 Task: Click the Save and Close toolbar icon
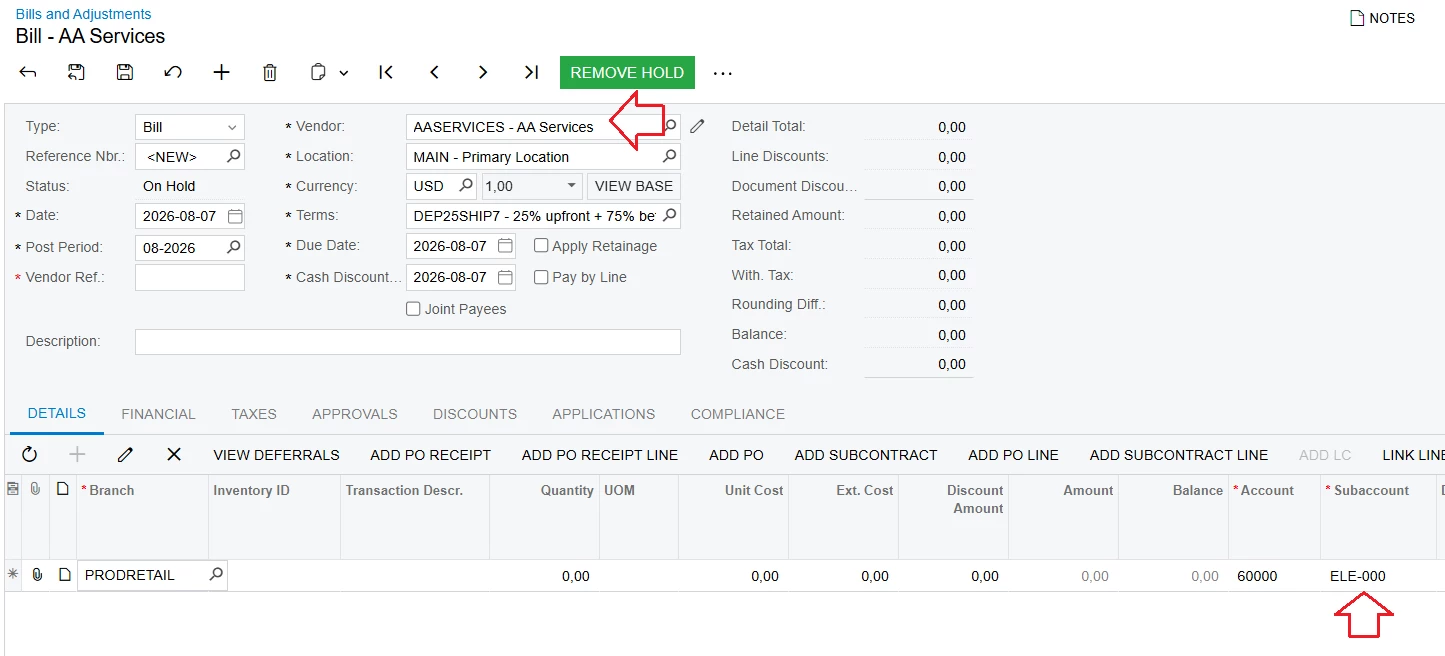(x=76, y=72)
